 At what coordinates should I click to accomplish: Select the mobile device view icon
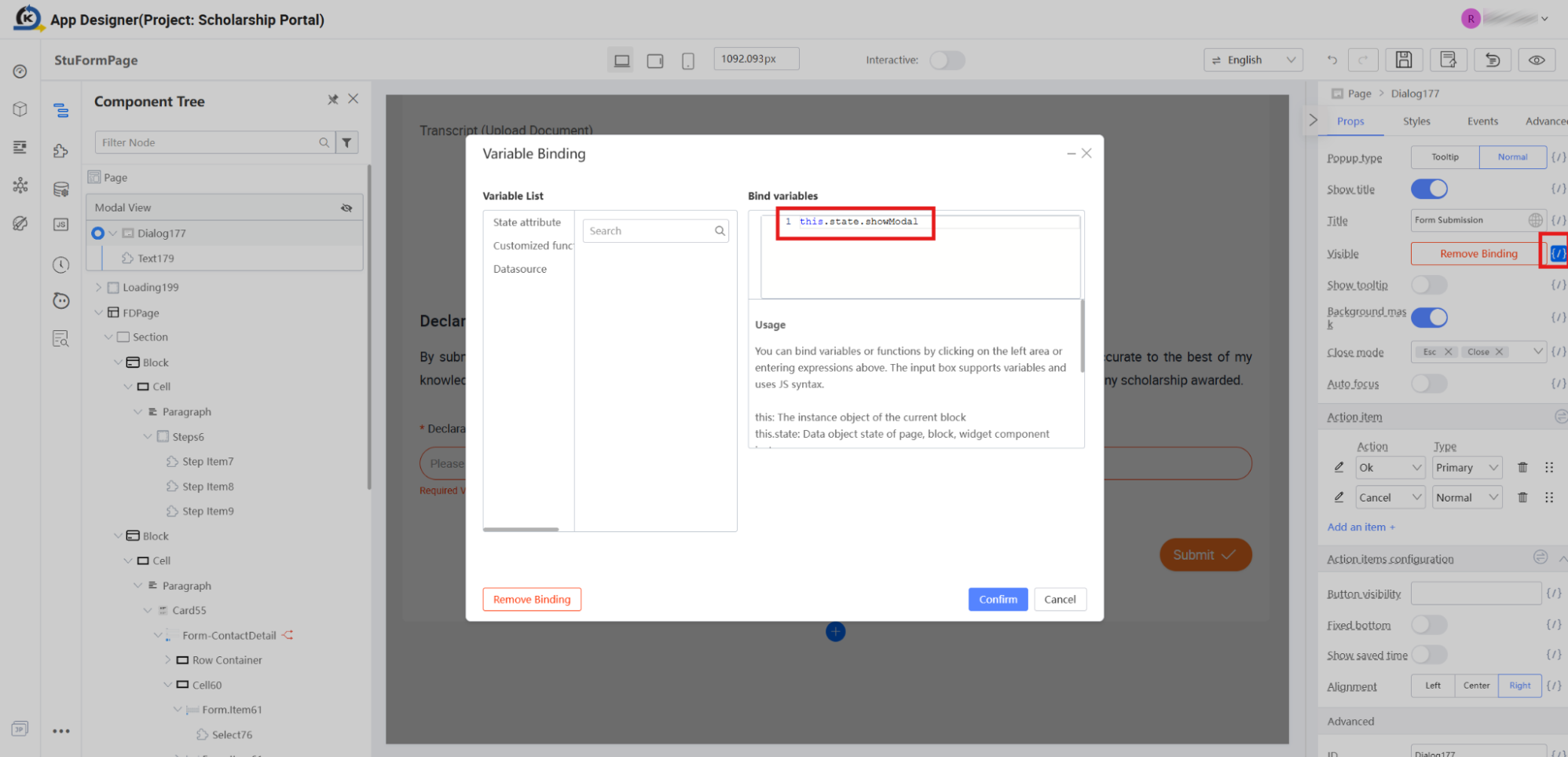(687, 61)
